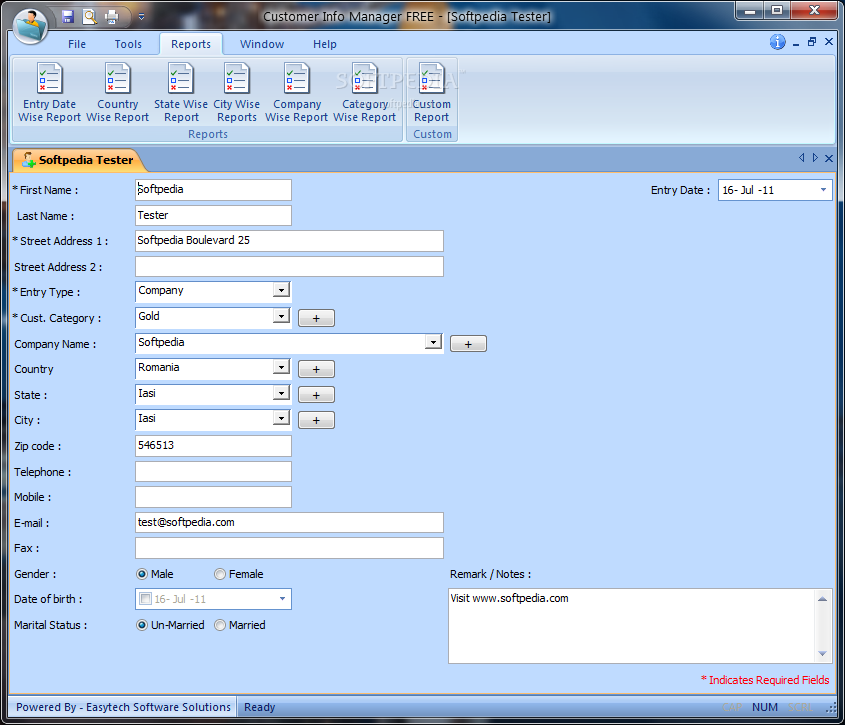Screen dimensions: 845x725
Task: Click the blue info icon near Help
Action: 777,42
